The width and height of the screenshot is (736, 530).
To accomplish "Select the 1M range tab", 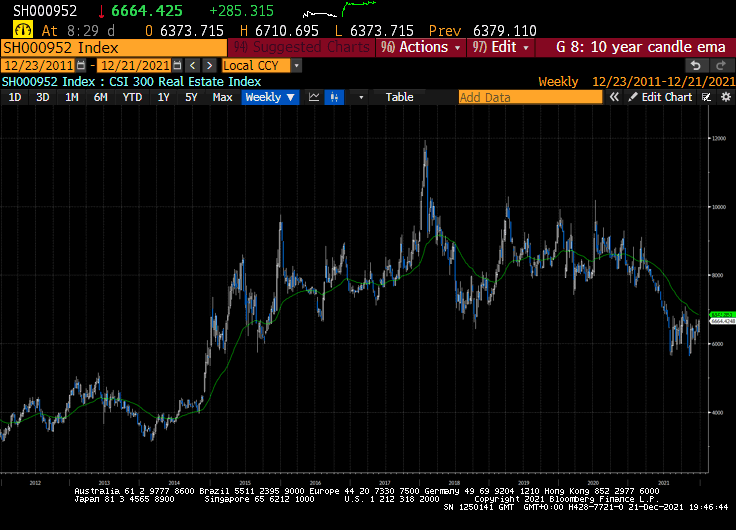I will pos(71,97).
